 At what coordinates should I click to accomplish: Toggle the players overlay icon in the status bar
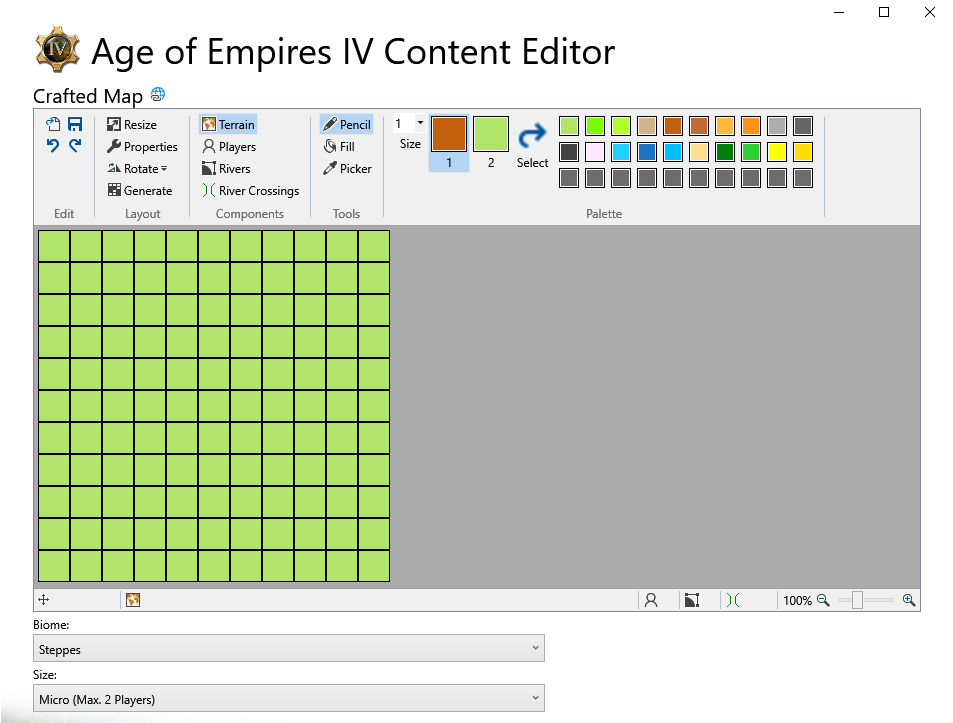pyautogui.click(x=651, y=600)
